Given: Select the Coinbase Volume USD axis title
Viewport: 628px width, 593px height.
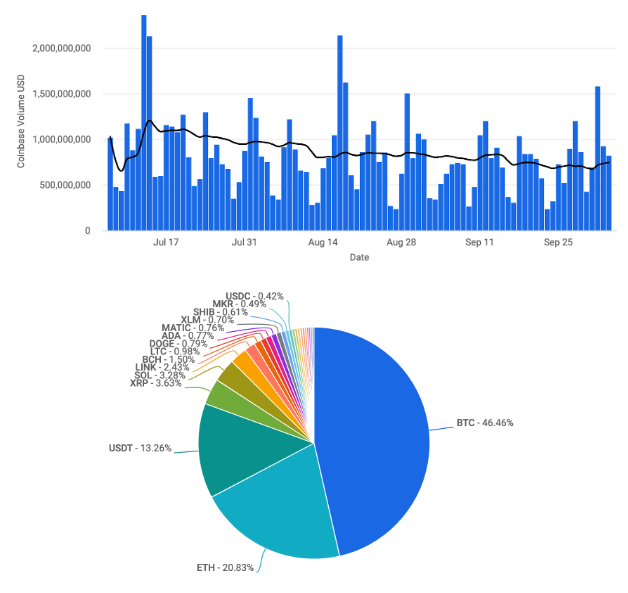Looking at the screenshot, I should click(x=21, y=121).
